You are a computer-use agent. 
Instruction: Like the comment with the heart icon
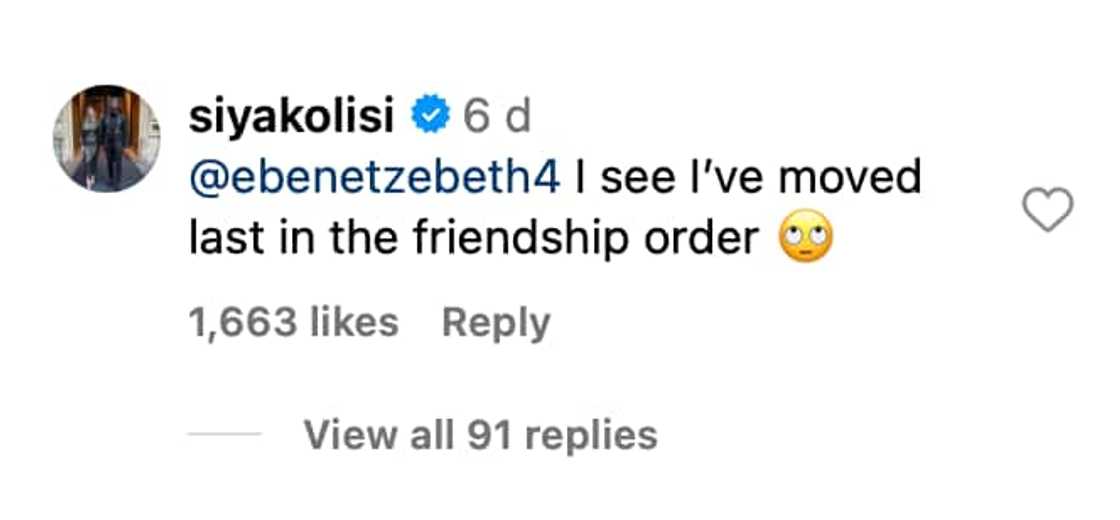[x=1049, y=211]
